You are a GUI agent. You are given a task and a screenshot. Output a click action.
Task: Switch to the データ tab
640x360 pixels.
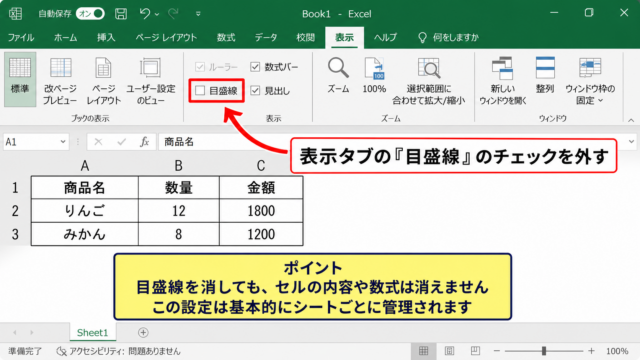pyautogui.click(x=266, y=38)
